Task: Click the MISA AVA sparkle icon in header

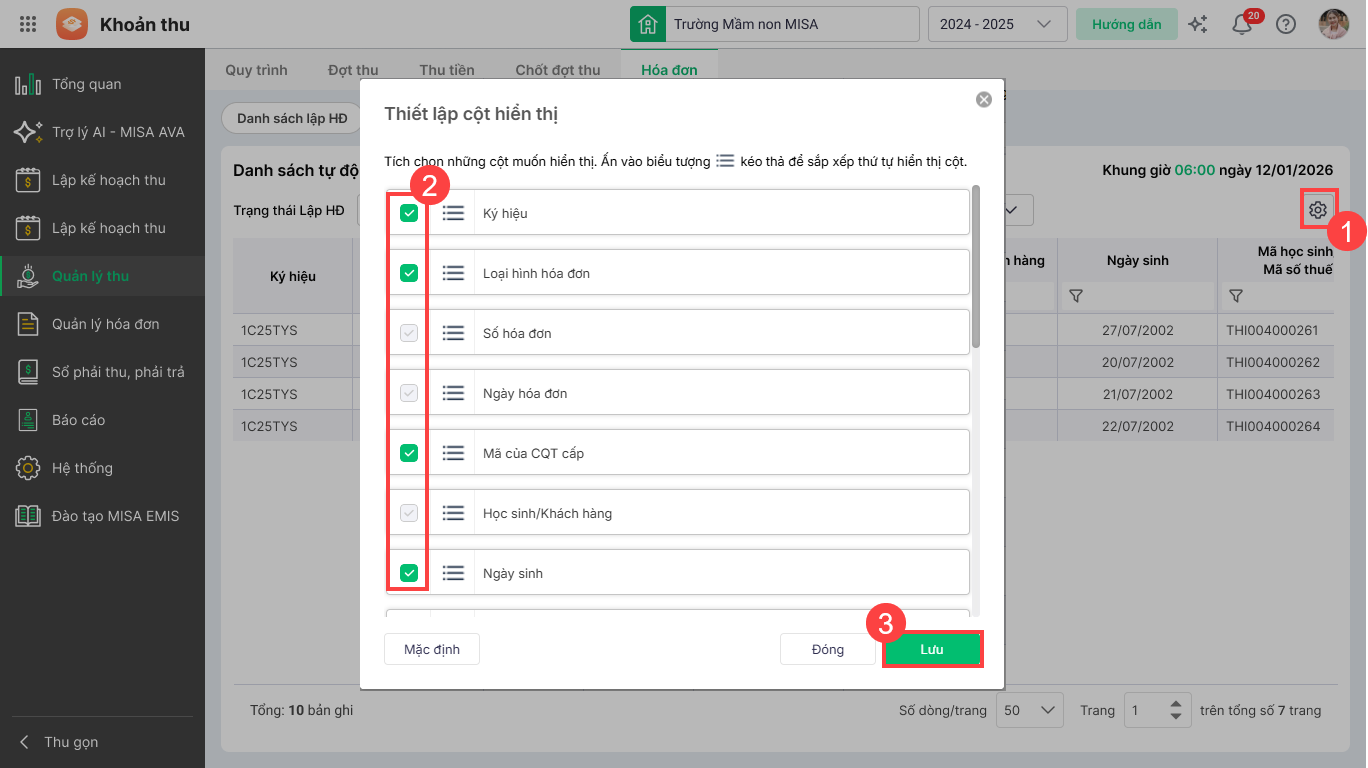Action: [1196, 25]
